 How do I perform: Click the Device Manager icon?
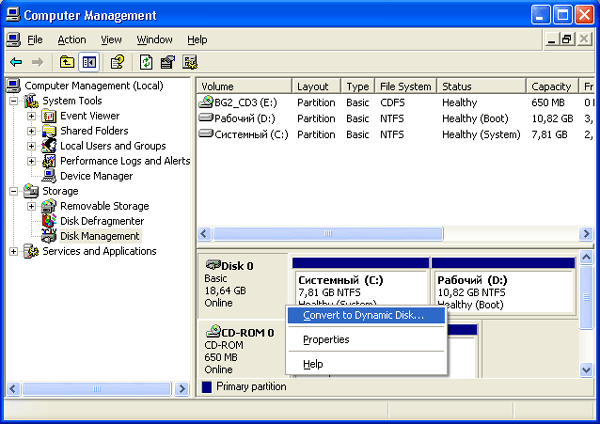[49, 176]
